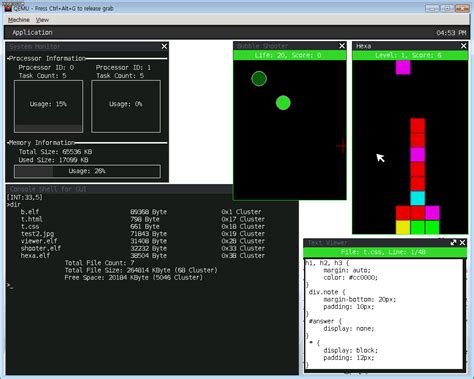
Task: Click Processor 0 usage graph box
Action: (x=49, y=106)
